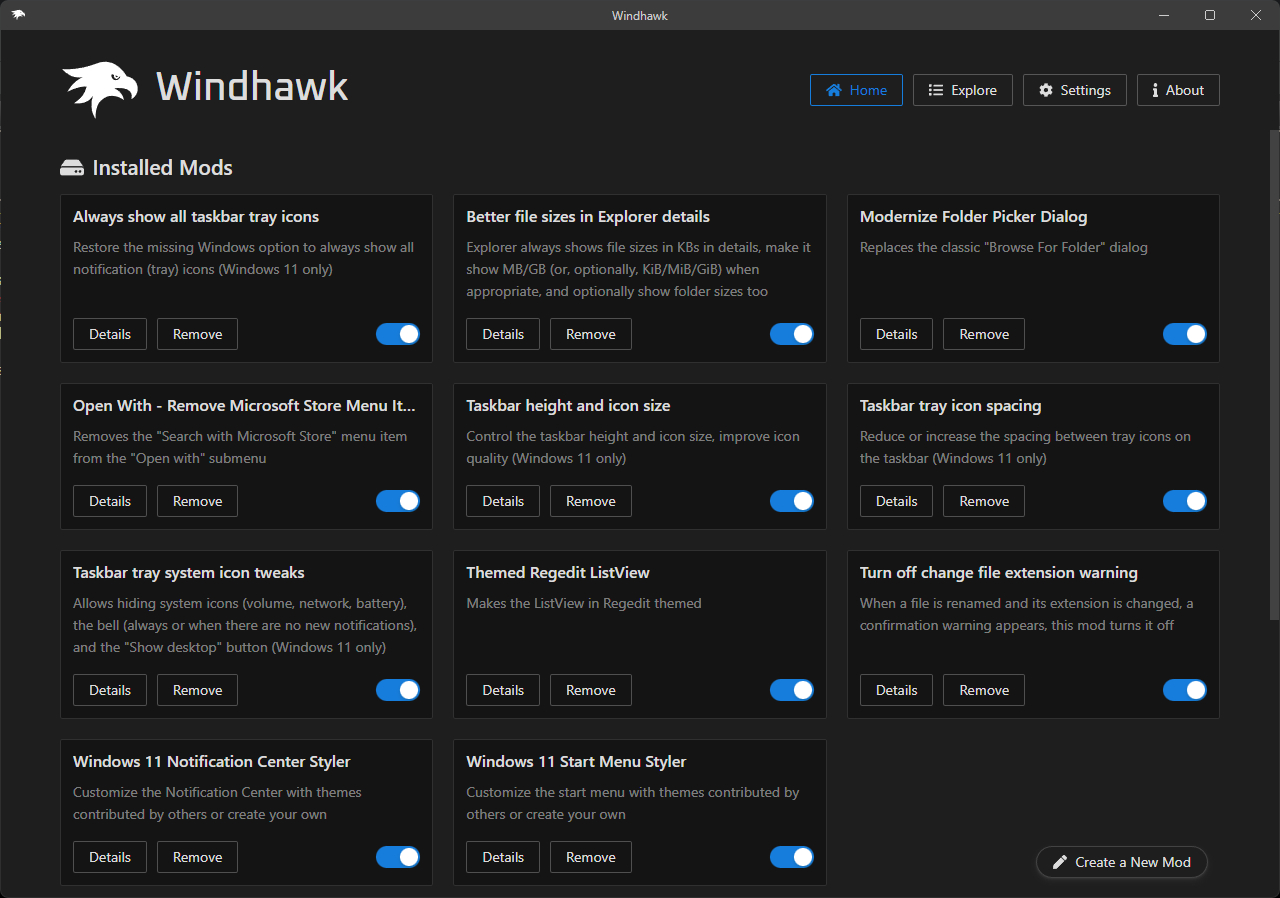Open Details for Taskbar height and icon size
Screen dimensions: 1280x898
click(503, 501)
